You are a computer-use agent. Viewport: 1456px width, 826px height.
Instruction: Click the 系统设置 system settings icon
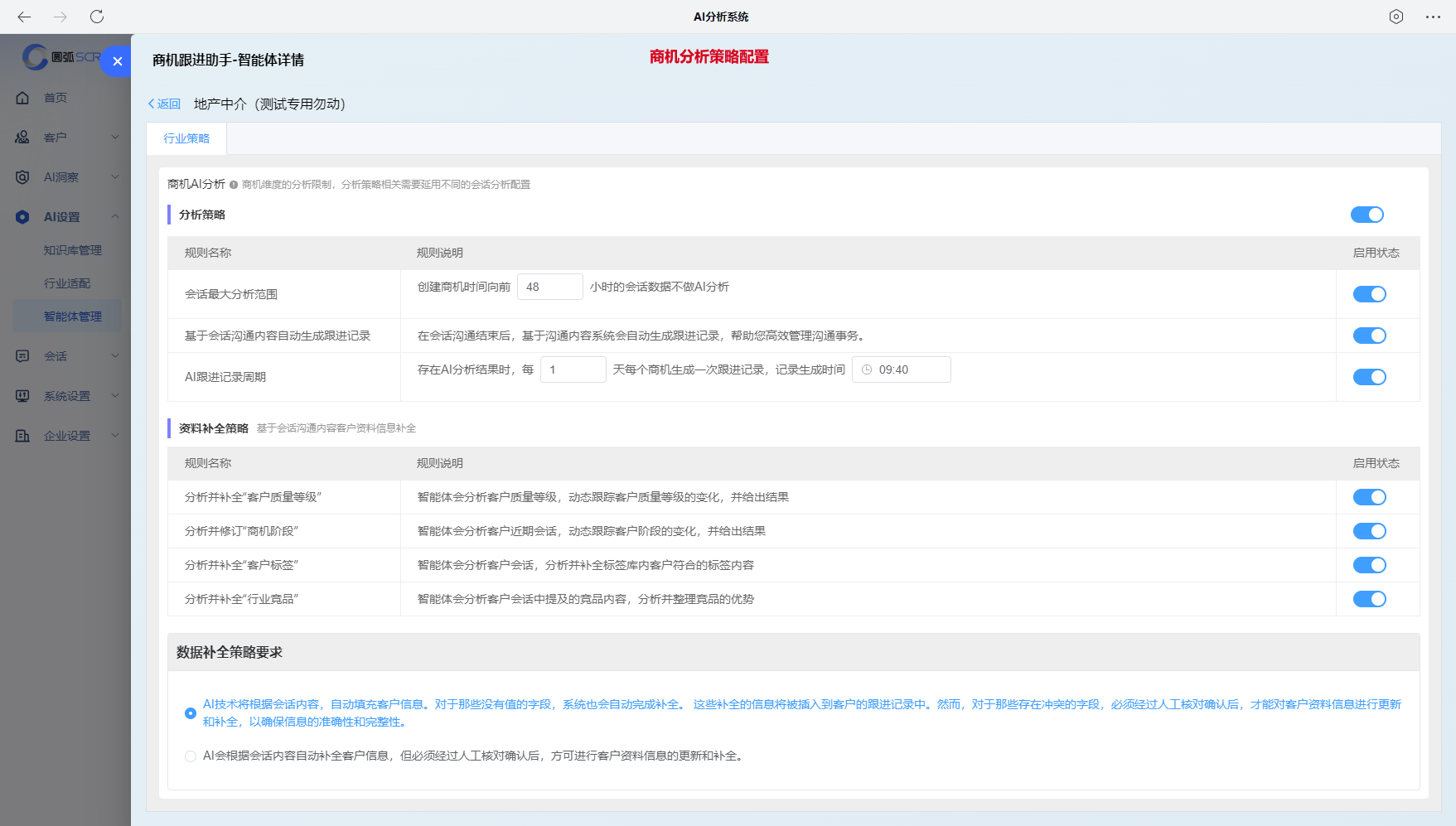pyautogui.click(x=22, y=395)
